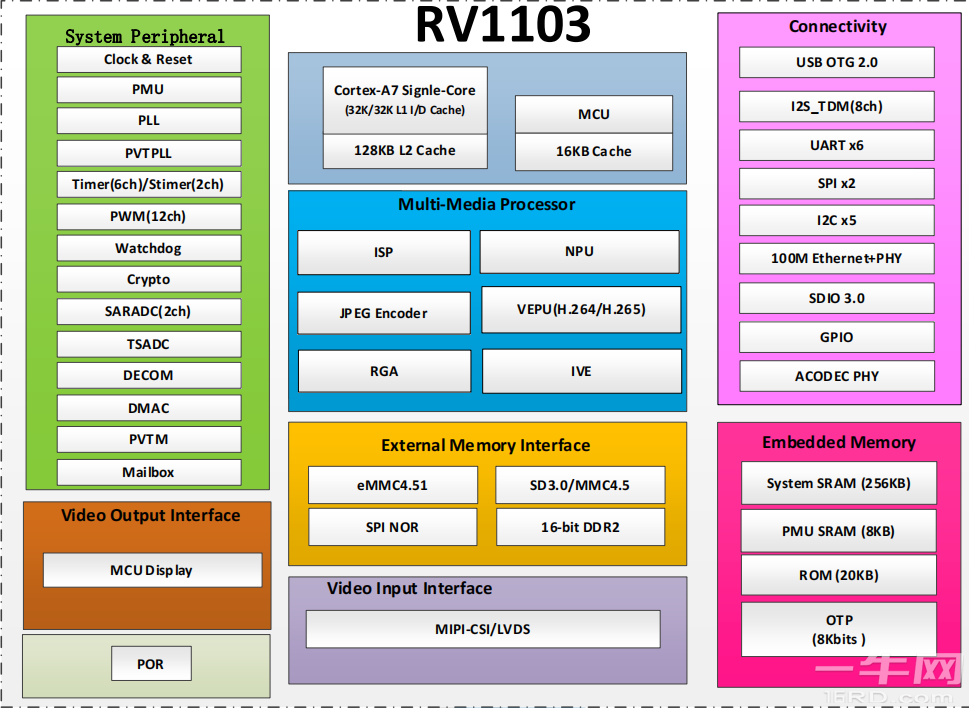Click the MCU Display block
The height and width of the screenshot is (708, 969).
(x=151, y=570)
